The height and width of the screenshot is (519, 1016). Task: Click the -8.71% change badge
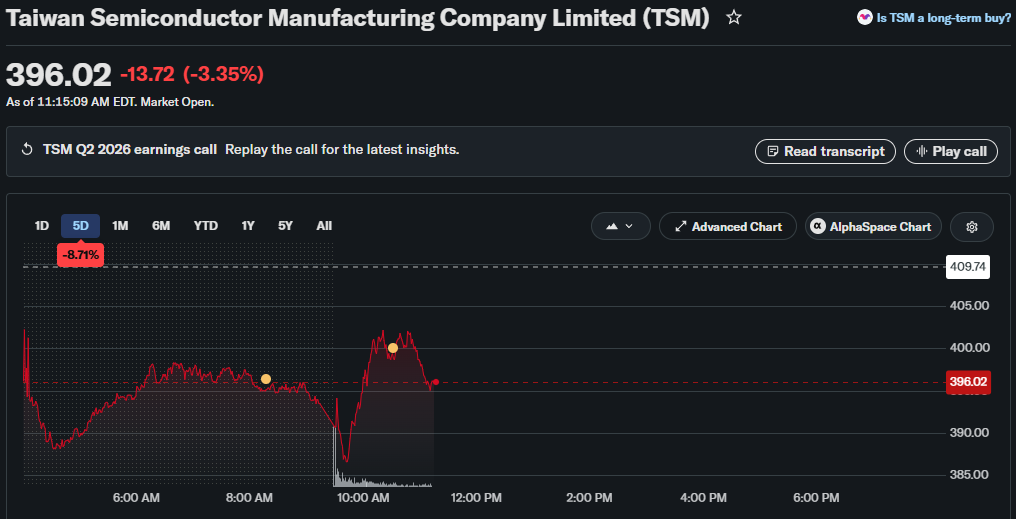coord(80,255)
